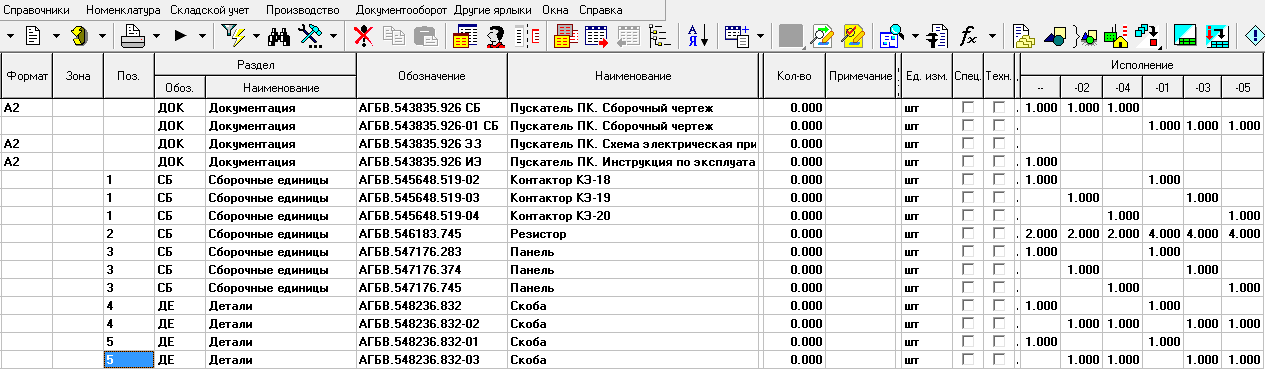Image resolution: width=1265 pixels, height=369 pixels.
Task: Toggle Техн. checkbox for Резистор row
Action: [998, 234]
